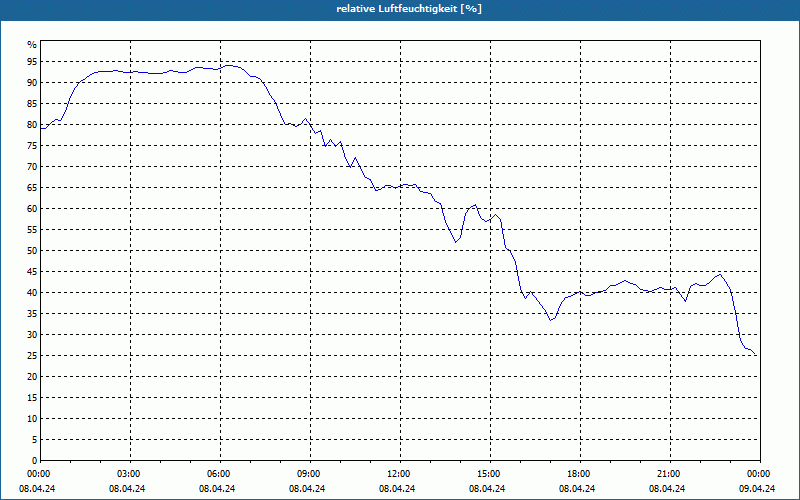Select the 18:00 time axis label
This screenshot has width=800, height=500.
click(x=580, y=474)
